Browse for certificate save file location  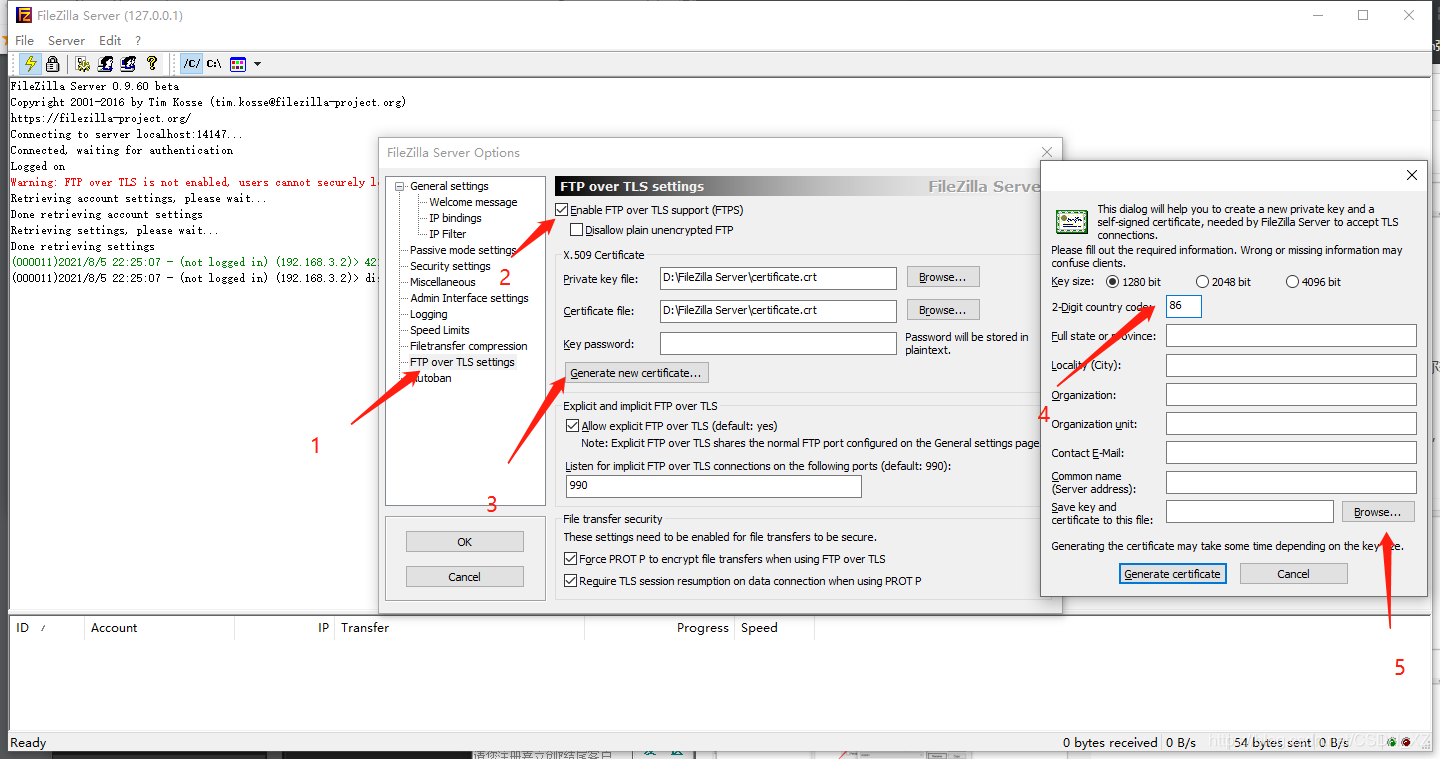click(x=1378, y=512)
